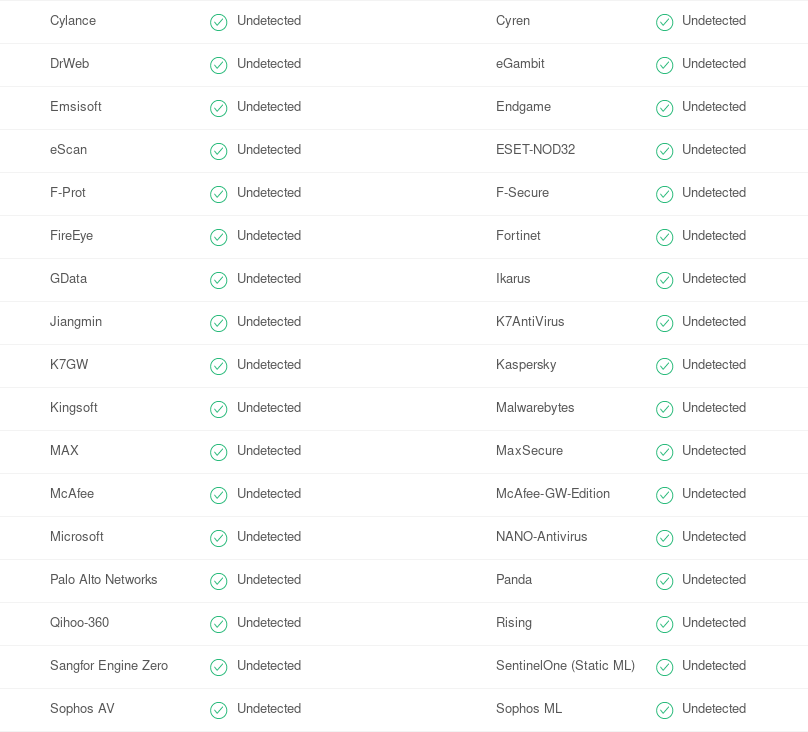
Task: Click the Undetected text for Rising
Action: 714,622
